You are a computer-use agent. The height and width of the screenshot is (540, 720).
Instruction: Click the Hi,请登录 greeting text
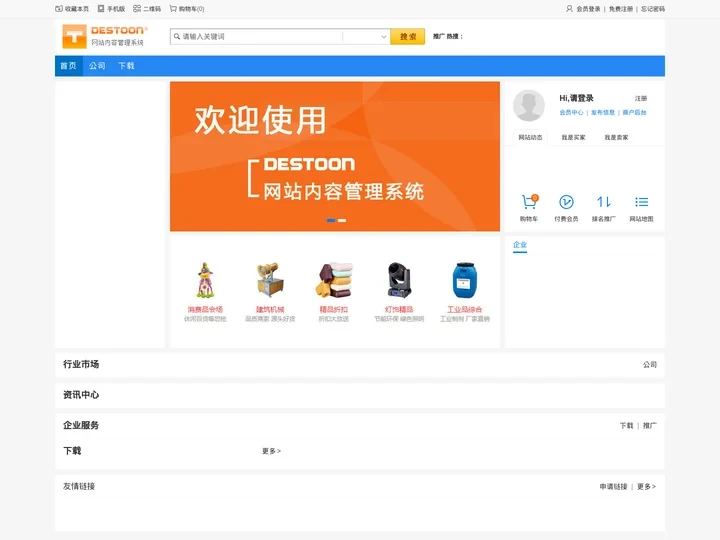576,98
